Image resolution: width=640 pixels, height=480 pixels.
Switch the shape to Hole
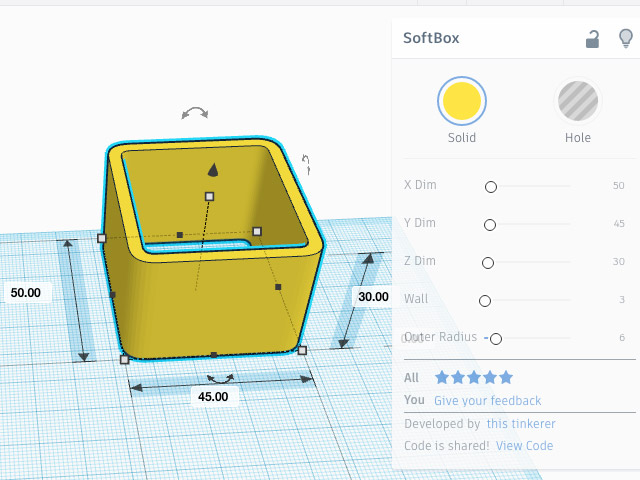tap(577, 101)
